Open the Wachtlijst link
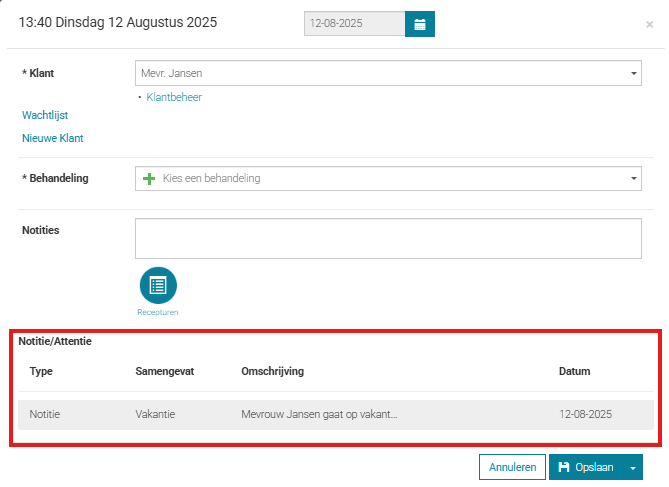 point(45,116)
